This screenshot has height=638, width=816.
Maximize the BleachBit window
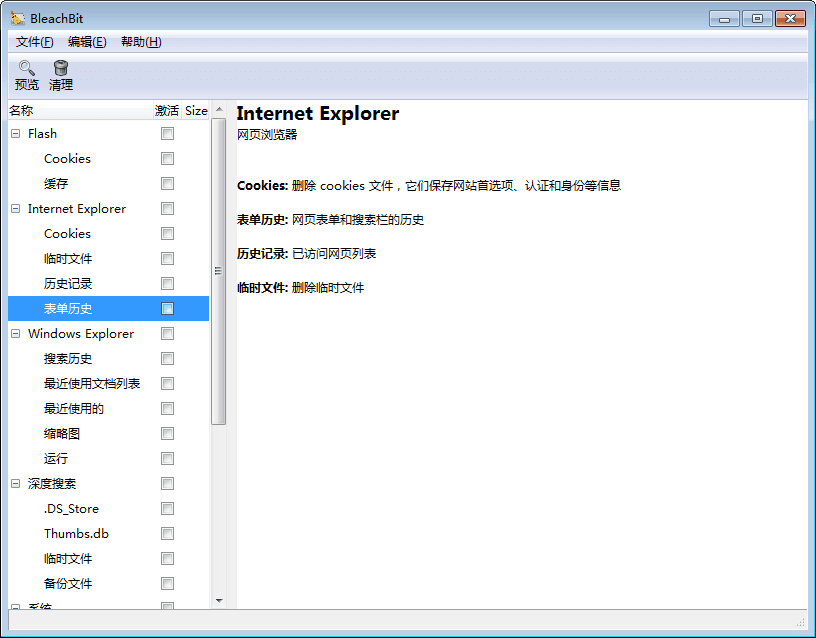point(757,19)
